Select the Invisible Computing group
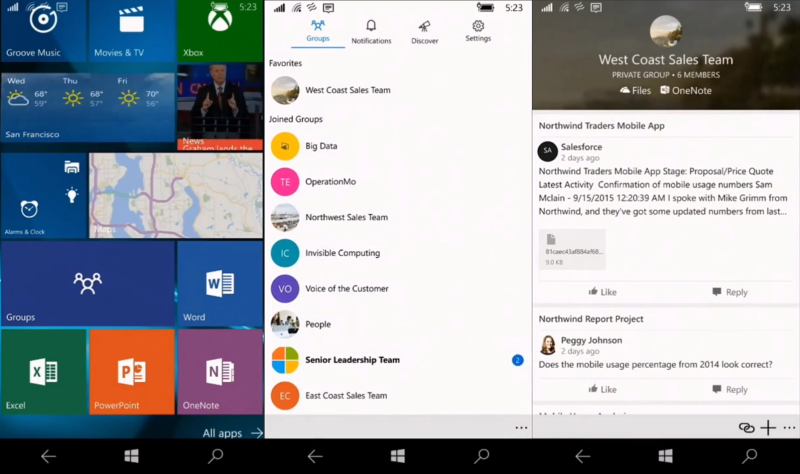 (398, 253)
